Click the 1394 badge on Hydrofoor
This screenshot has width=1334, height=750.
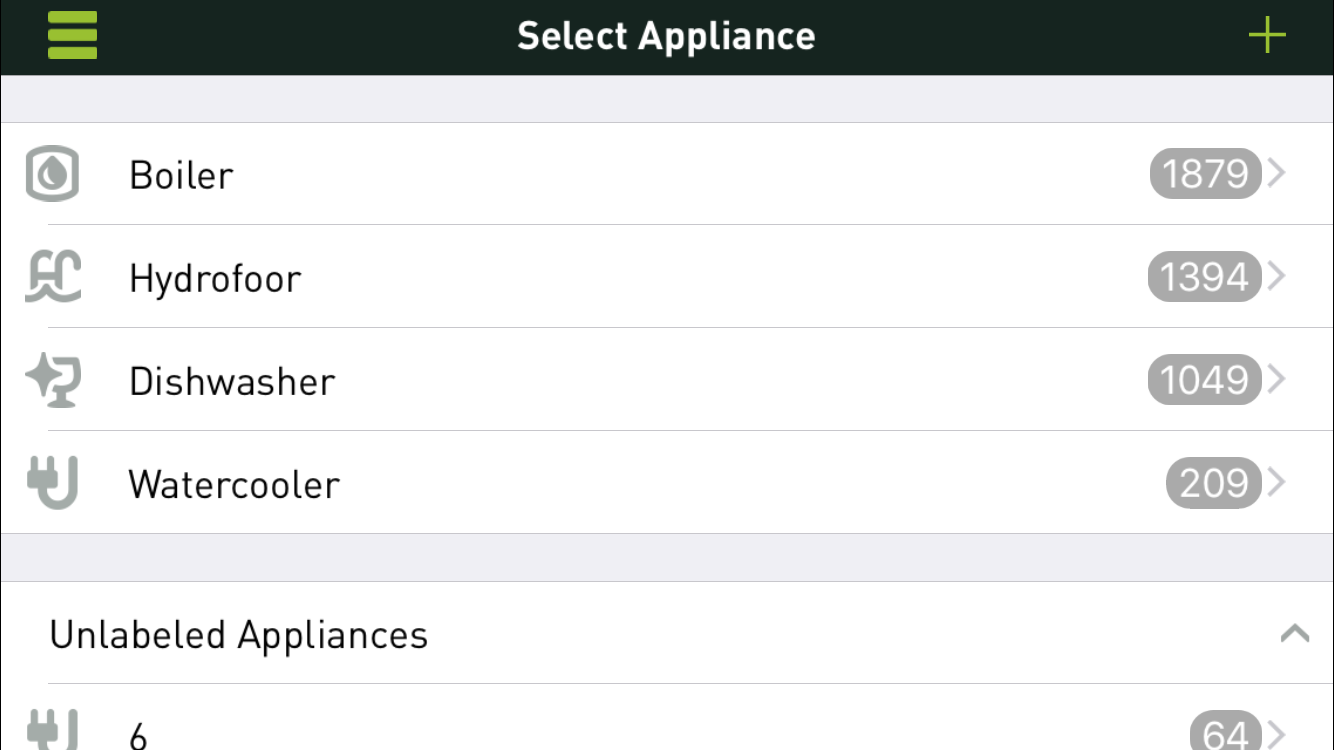(1204, 277)
